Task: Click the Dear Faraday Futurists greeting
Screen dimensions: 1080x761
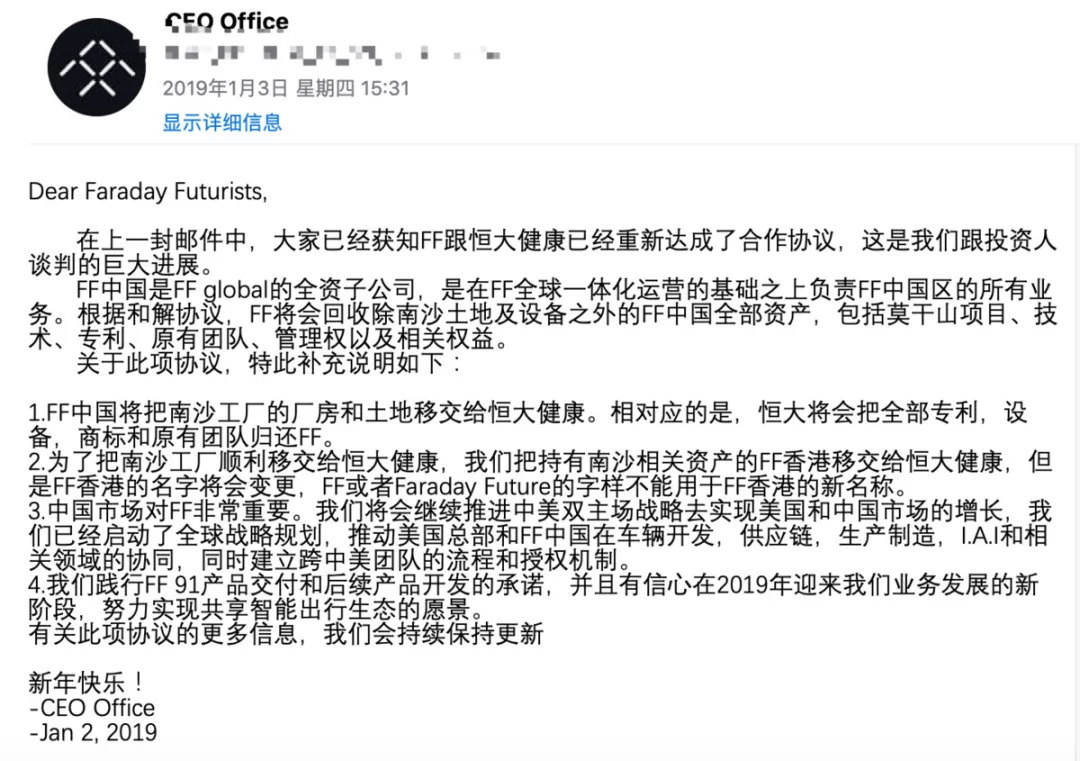Action: (x=148, y=192)
